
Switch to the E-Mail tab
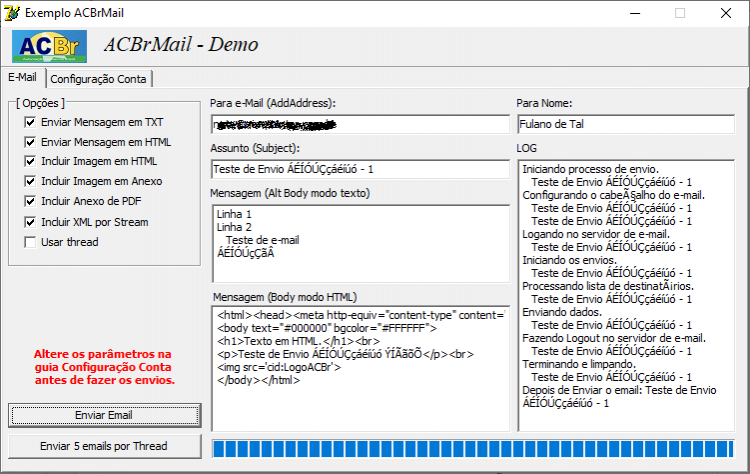(22, 77)
